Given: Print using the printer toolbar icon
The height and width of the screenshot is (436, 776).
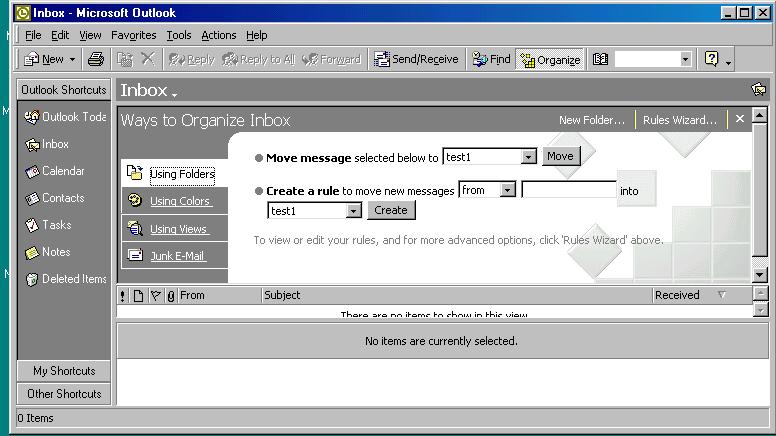Looking at the screenshot, I should (x=96, y=59).
